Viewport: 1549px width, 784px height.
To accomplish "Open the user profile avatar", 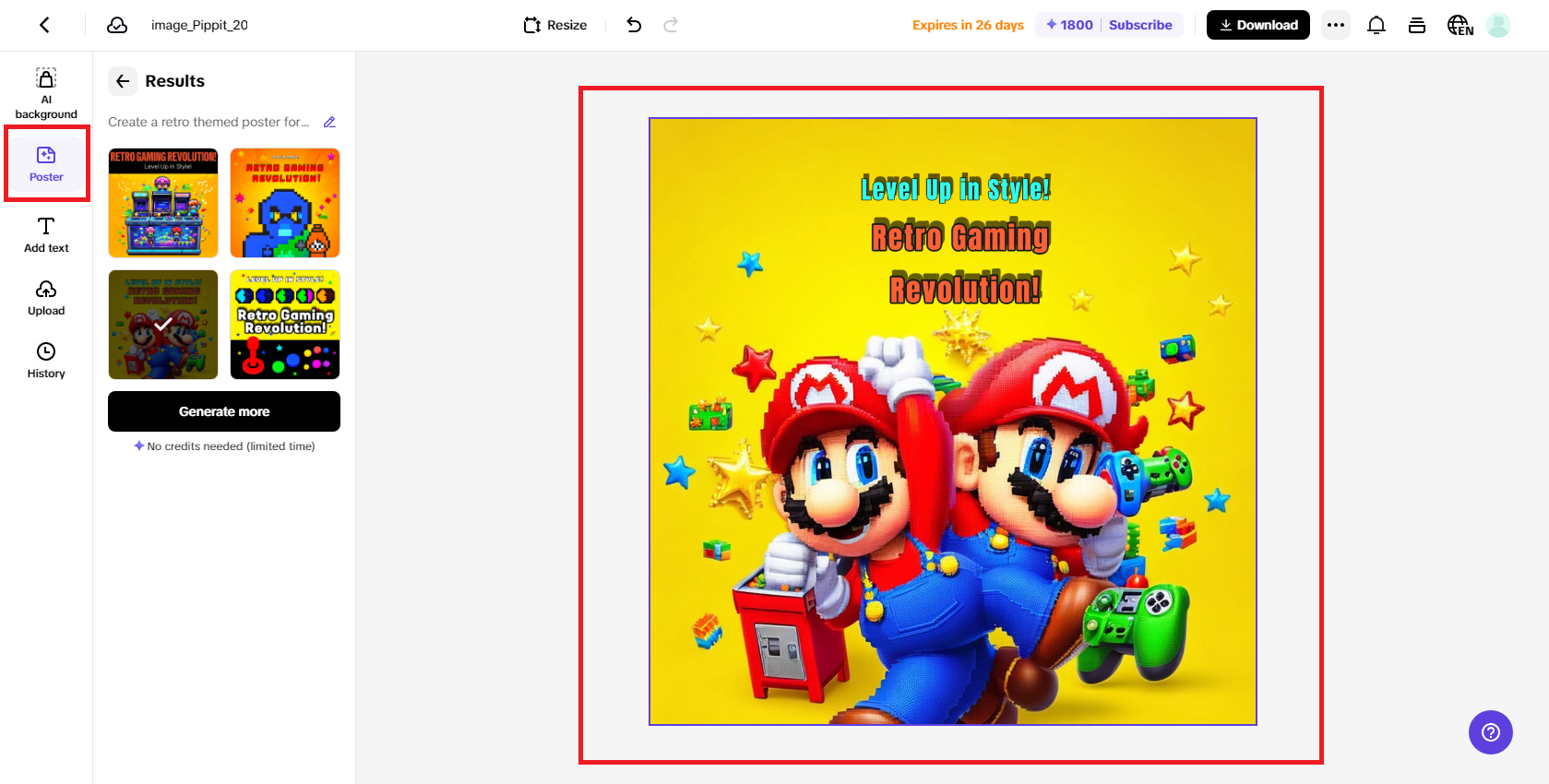I will tap(1498, 25).
